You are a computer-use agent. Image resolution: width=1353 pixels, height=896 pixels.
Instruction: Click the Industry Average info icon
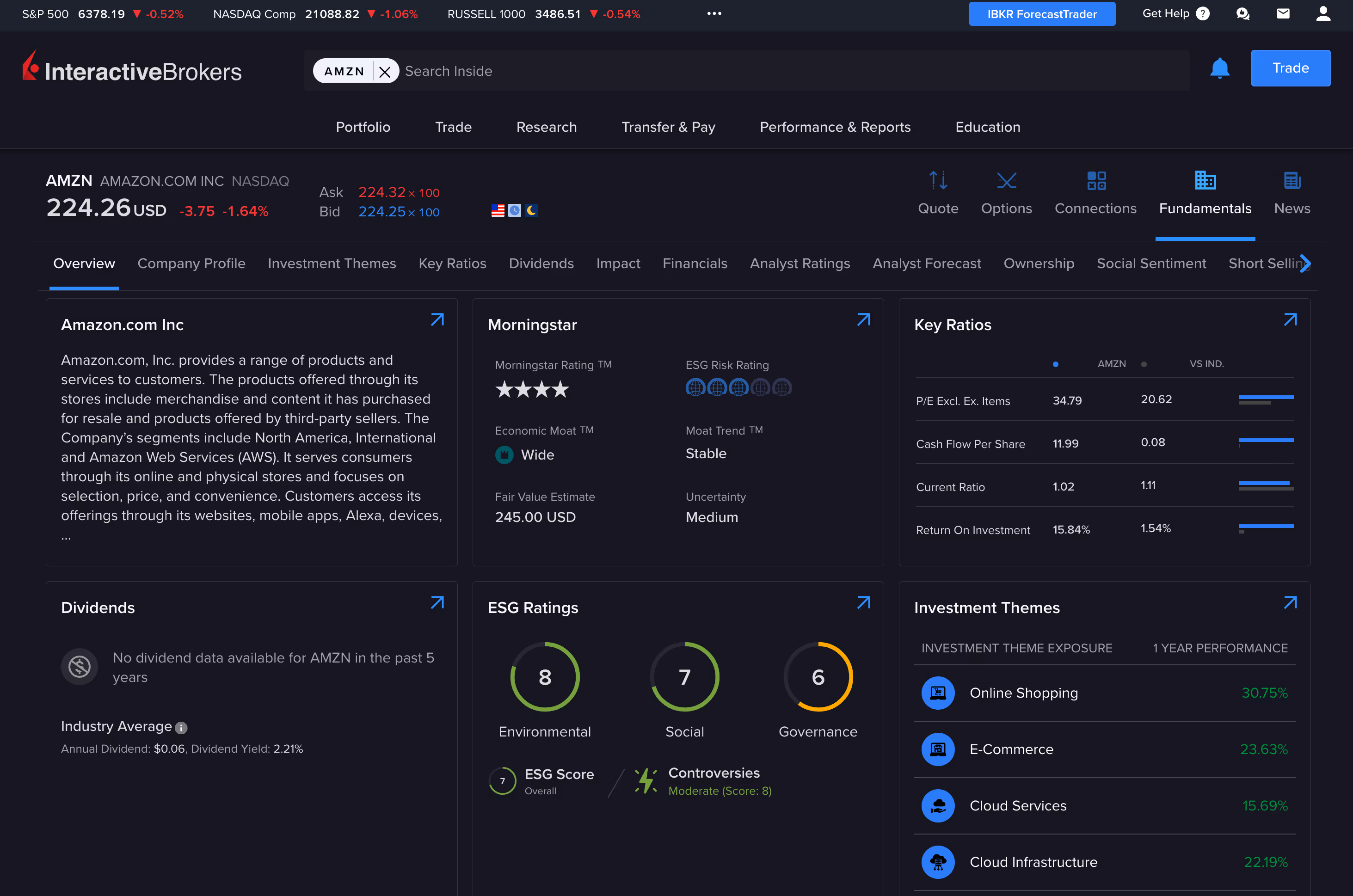coord(181,727)
